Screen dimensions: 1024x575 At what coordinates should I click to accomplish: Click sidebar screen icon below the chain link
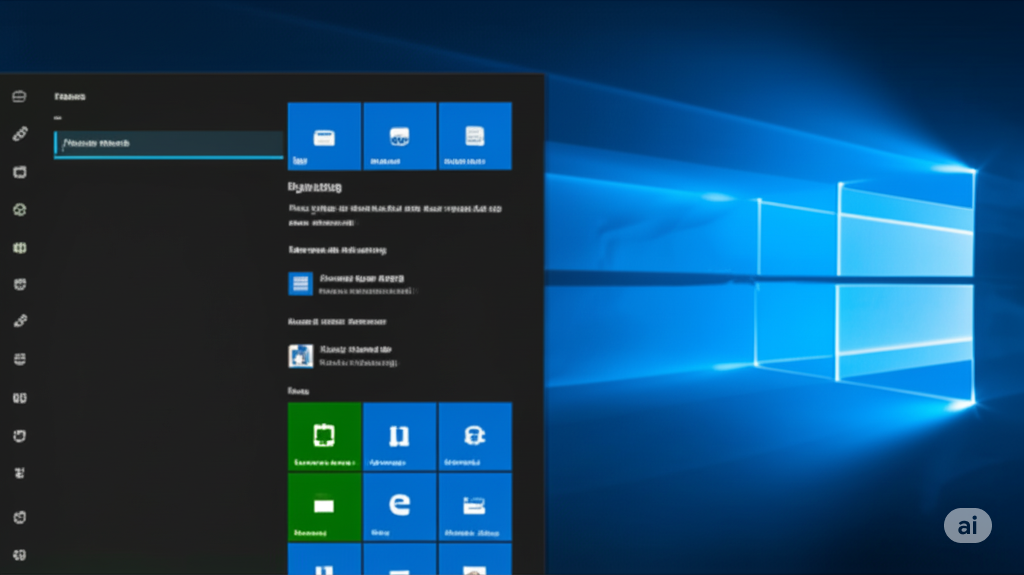[x=20, y=172]
